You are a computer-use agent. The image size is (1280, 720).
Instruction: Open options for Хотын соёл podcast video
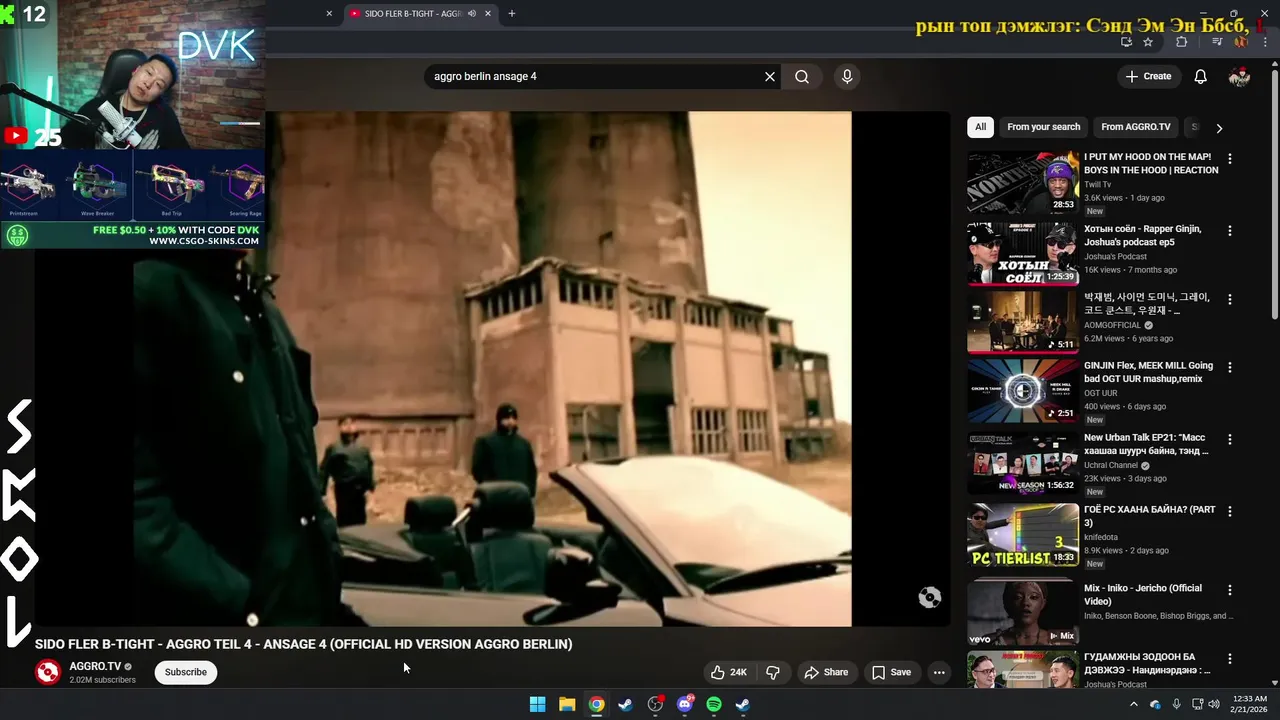(1230, 230)
